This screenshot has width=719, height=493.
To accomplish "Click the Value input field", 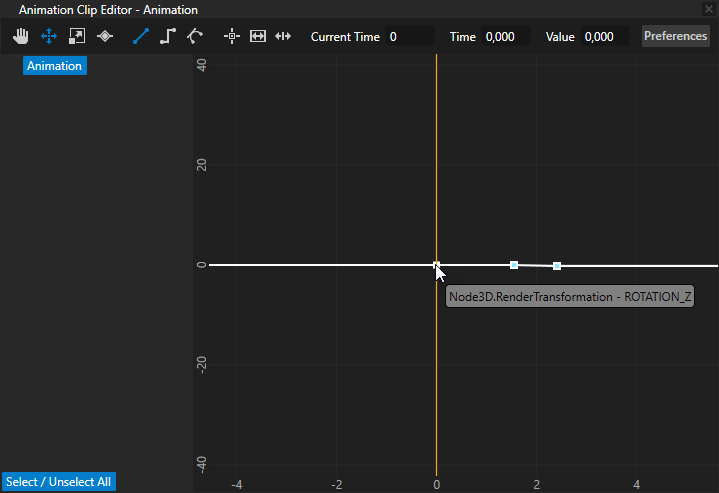I will (x=604, y=36).
